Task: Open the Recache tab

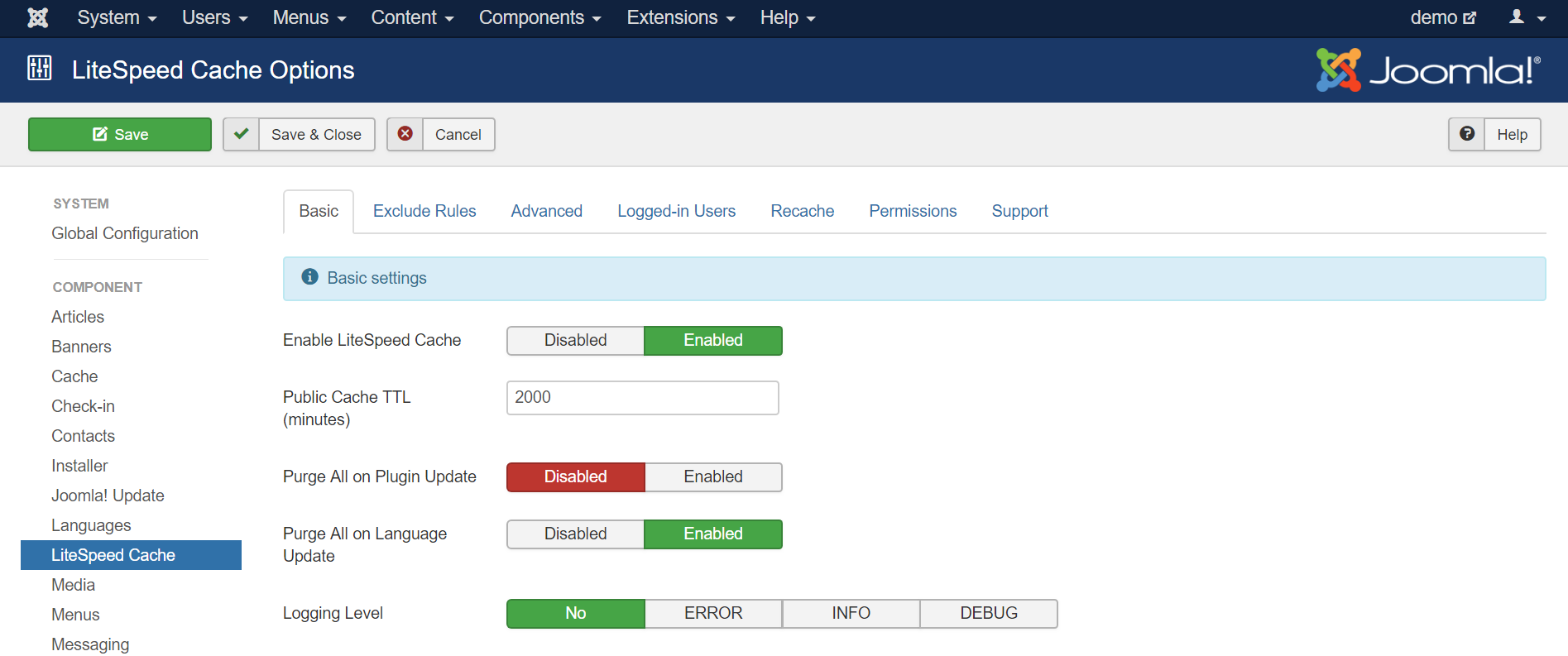Action: point(803,211)
